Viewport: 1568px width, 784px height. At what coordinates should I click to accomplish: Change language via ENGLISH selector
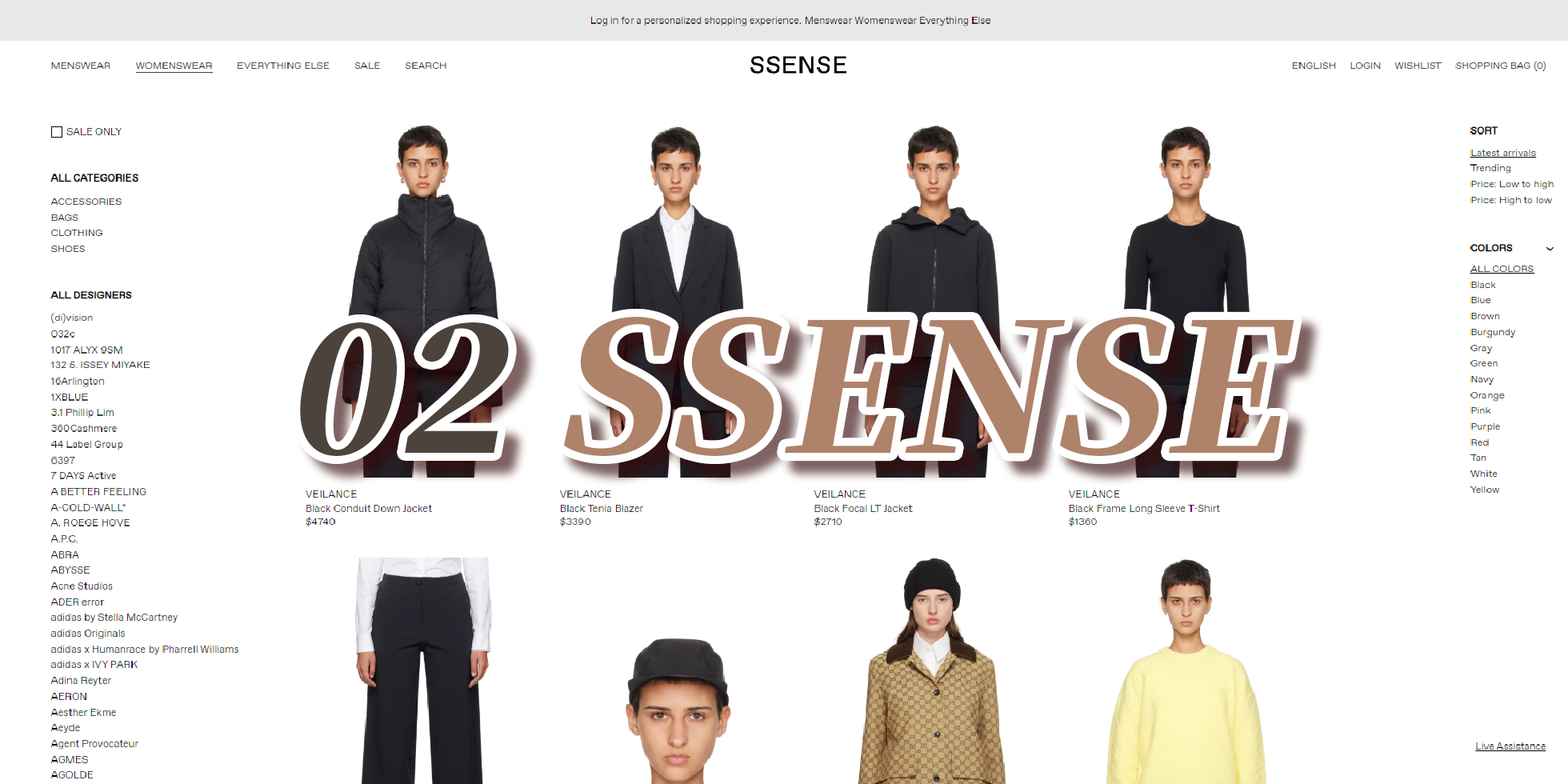click(x=1314, y=66)
